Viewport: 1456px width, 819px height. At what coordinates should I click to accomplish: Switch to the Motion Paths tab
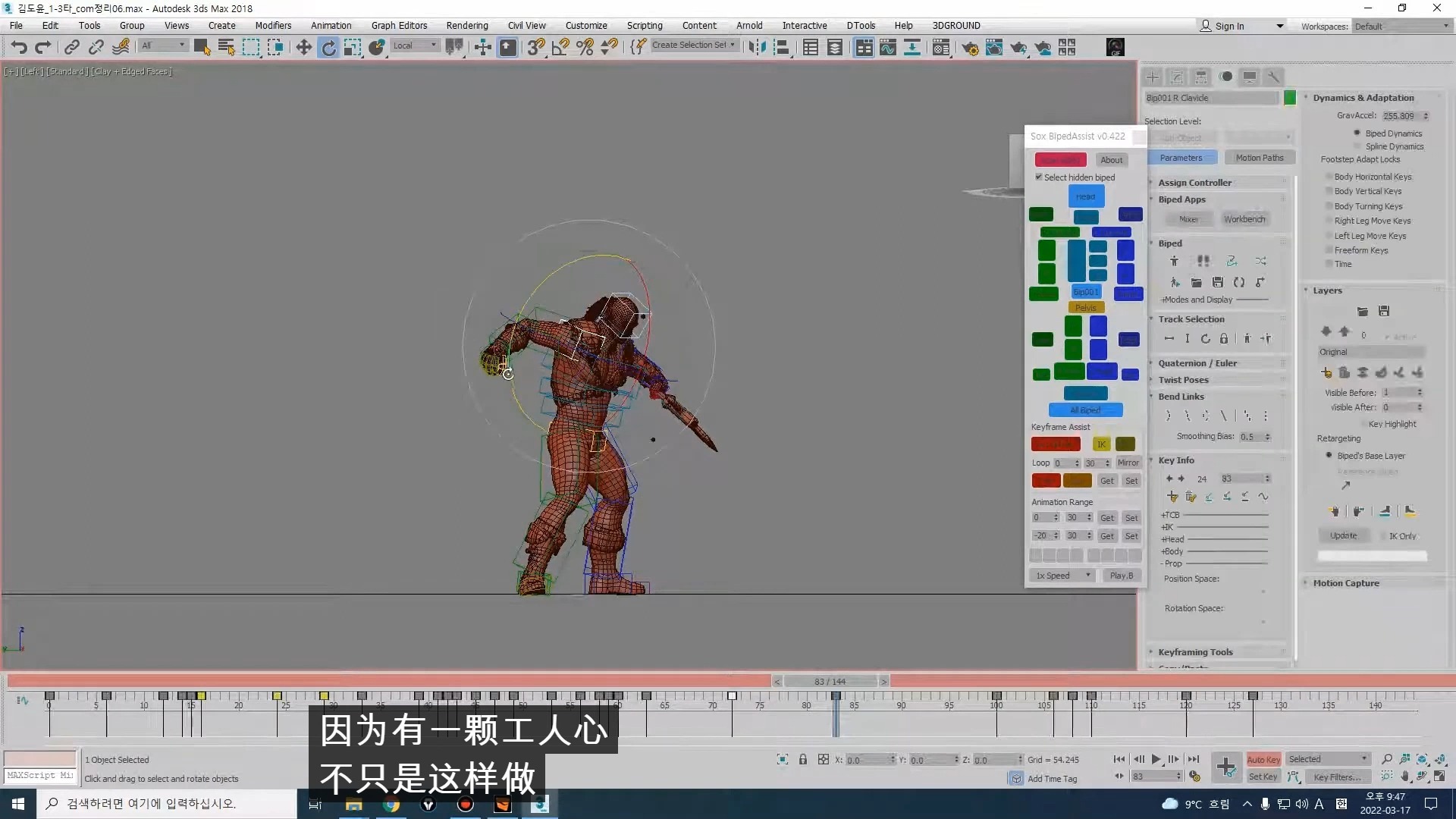tap(1259, 158)
